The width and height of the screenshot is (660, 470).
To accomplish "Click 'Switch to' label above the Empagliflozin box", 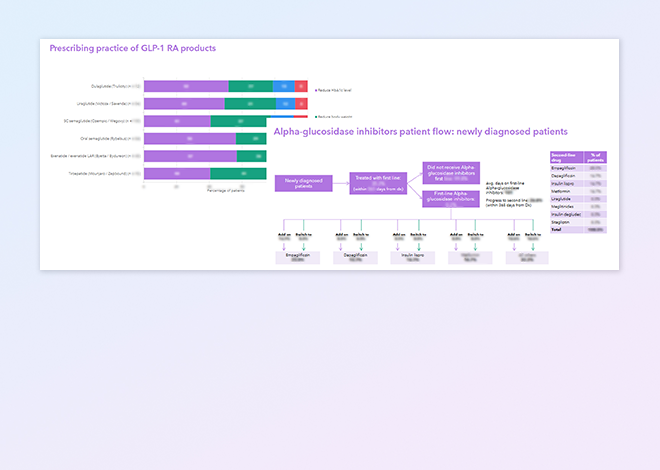I will (x=303, y=235).
